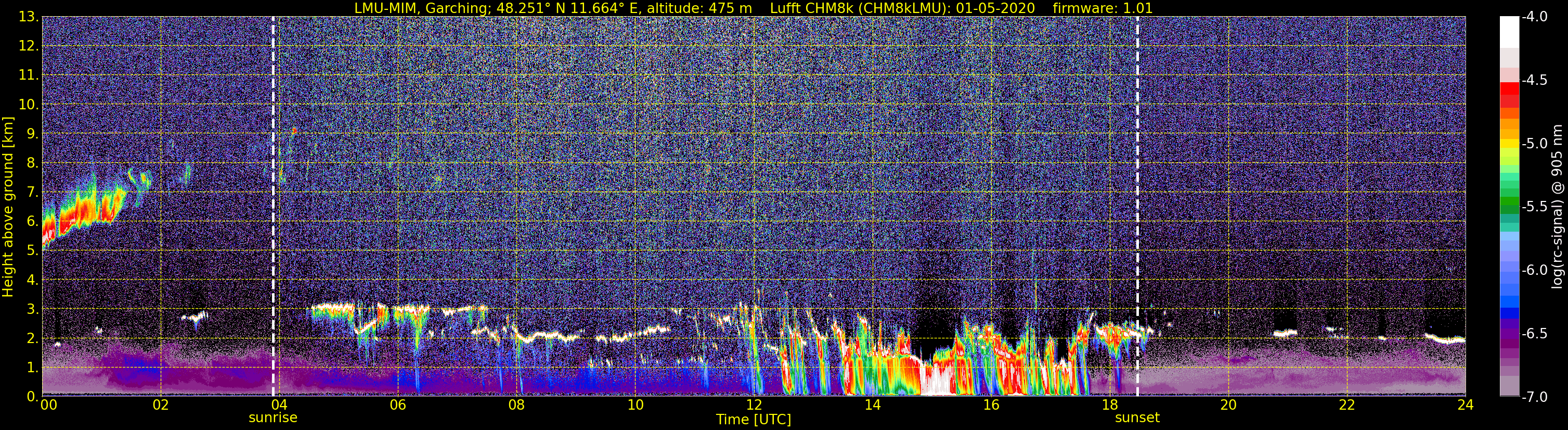Click the time axis tick label 14

[x=872, y=405]
